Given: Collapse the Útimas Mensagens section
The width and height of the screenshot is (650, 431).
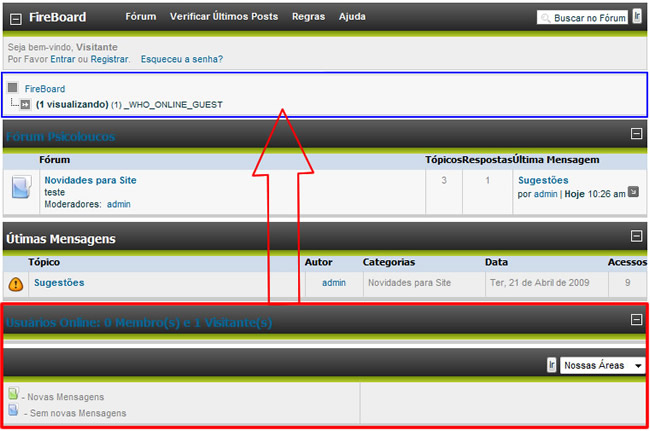Looking at the screenshot, I should (636, 236).
